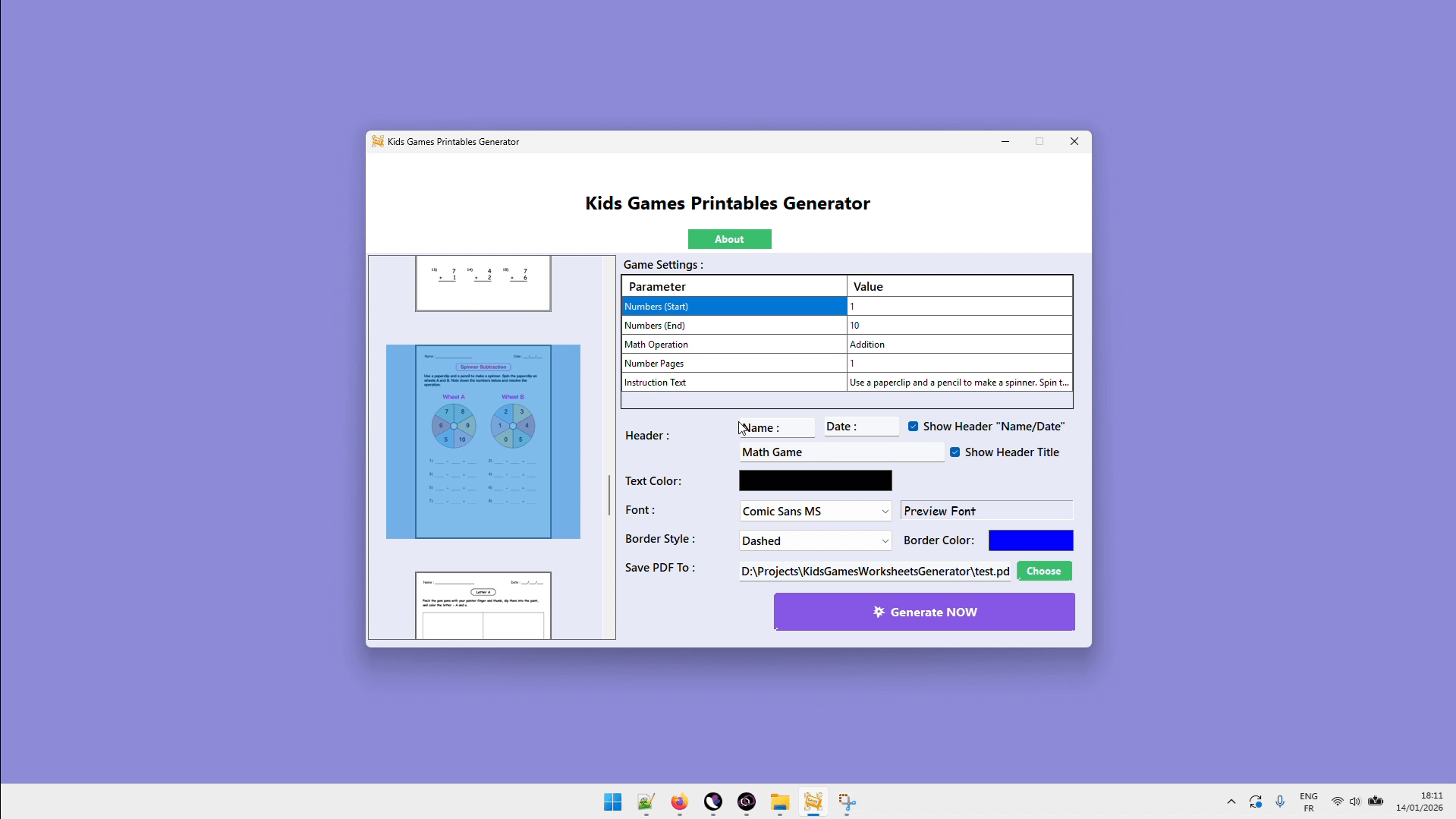Open the Windows Start menu
Screen dimensions: 1456x819
pyautogui.click(x=612, y=802)
